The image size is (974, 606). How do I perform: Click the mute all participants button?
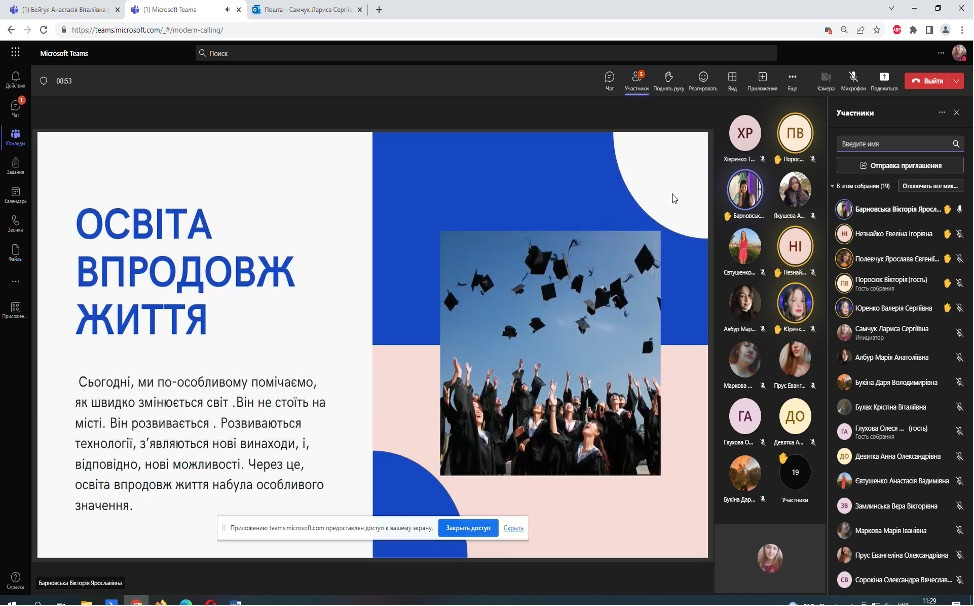tap(929, 186)
